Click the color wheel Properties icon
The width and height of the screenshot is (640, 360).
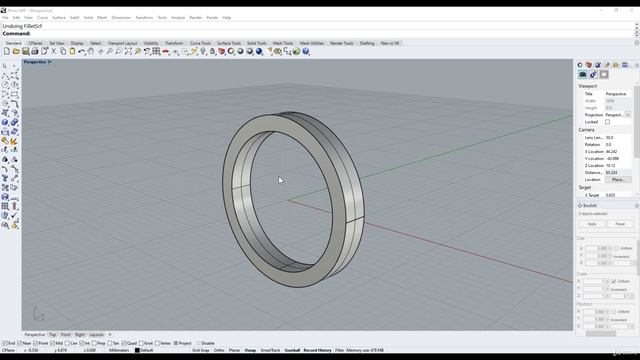tap(231, 51)
